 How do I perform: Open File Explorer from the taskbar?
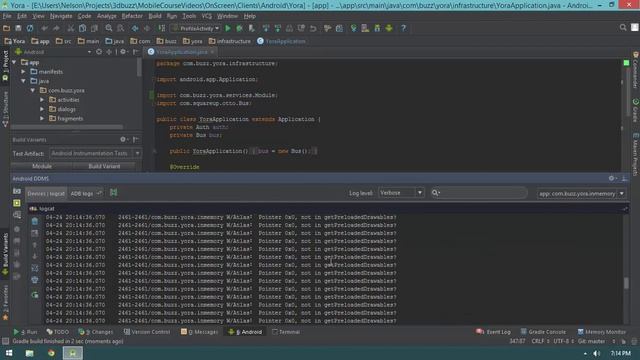point(29,353)
